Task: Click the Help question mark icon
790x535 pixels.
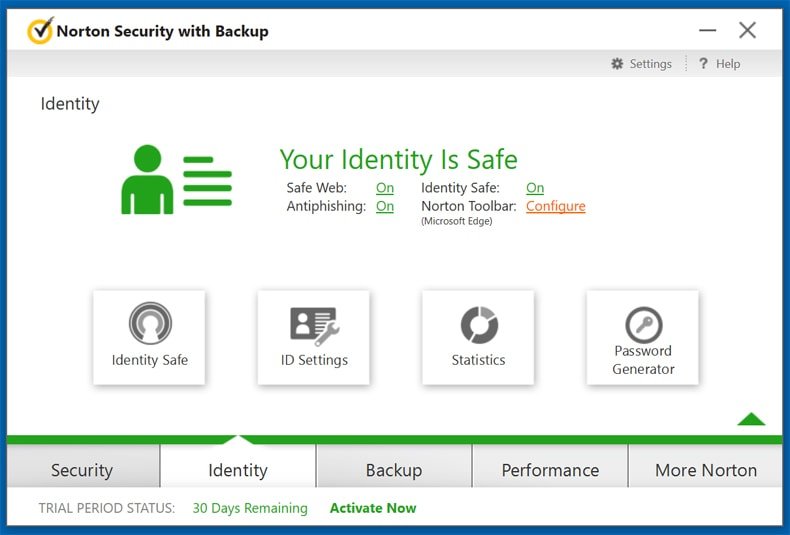Action: pos(703,63)
